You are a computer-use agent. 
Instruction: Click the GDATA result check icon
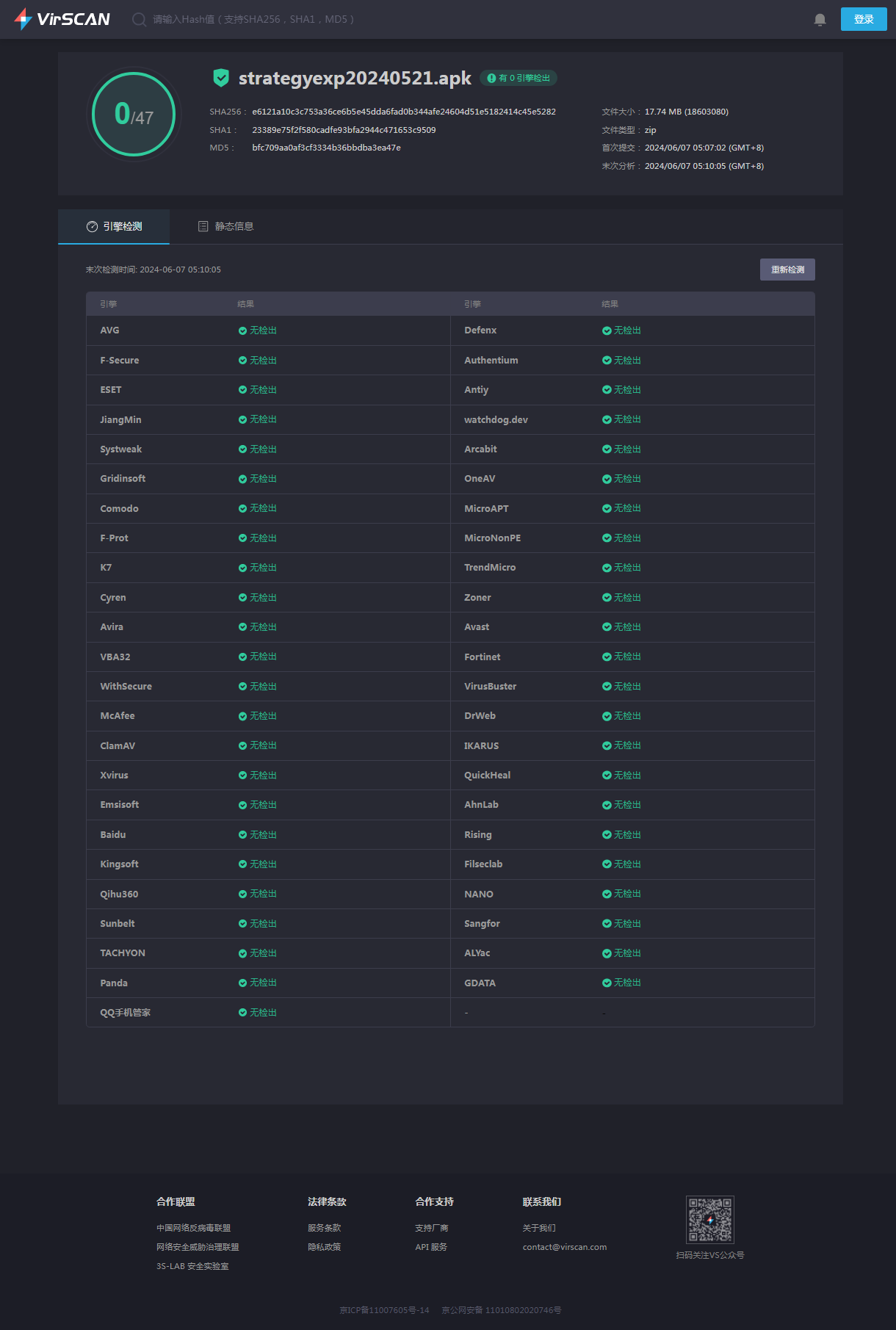tap(607, 983)
